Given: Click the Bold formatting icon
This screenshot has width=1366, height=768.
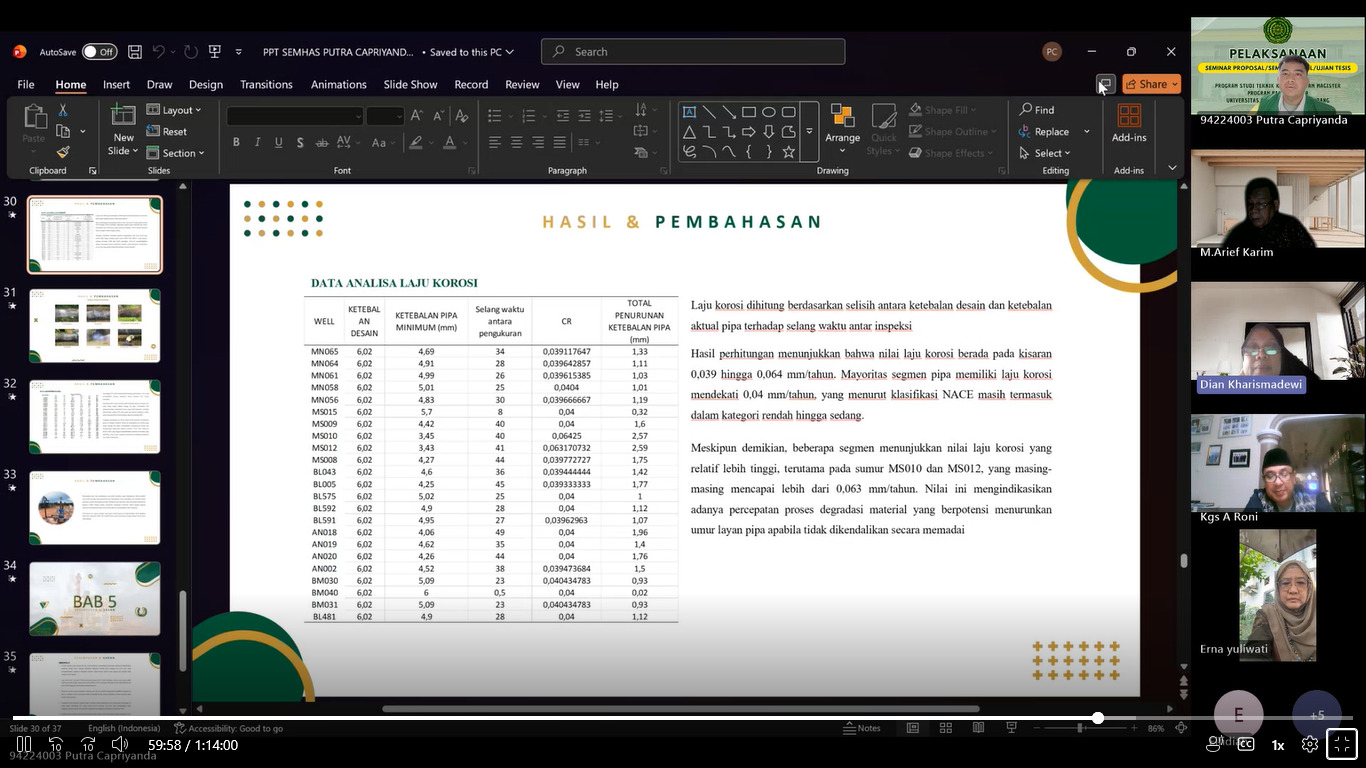Looking at the screenshot, I should [236, 142].
